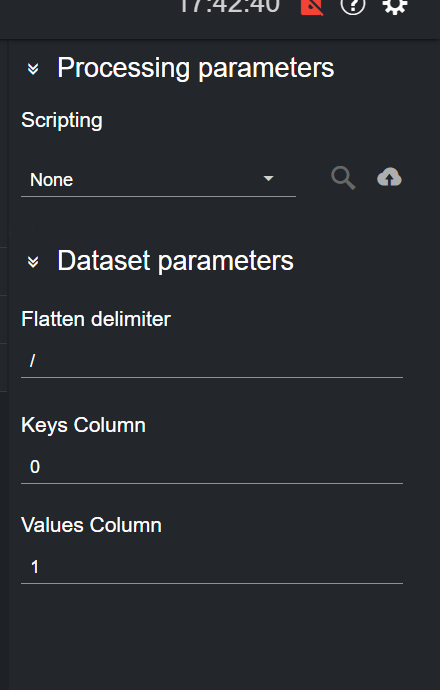The height and width of the screenshot is (690, 444).
Task: Select the 'None' value in Scripting selector
Action: [51, 180]
